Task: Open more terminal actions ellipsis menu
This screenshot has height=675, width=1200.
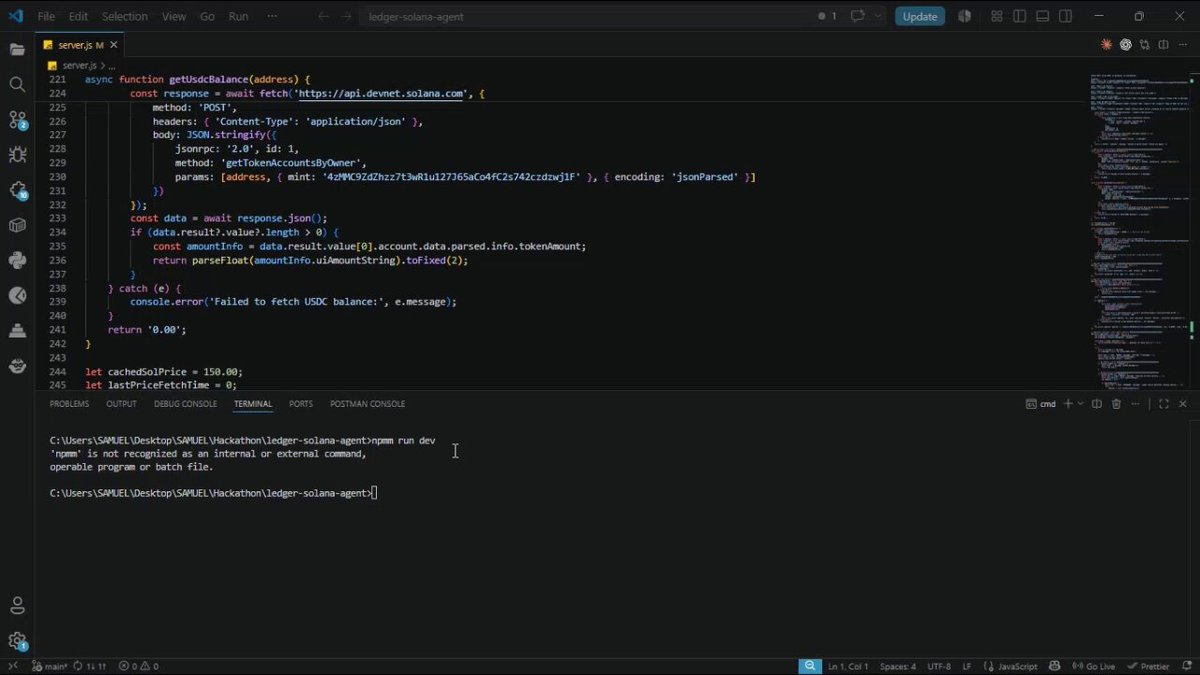Action: (x=1136, y=404)
